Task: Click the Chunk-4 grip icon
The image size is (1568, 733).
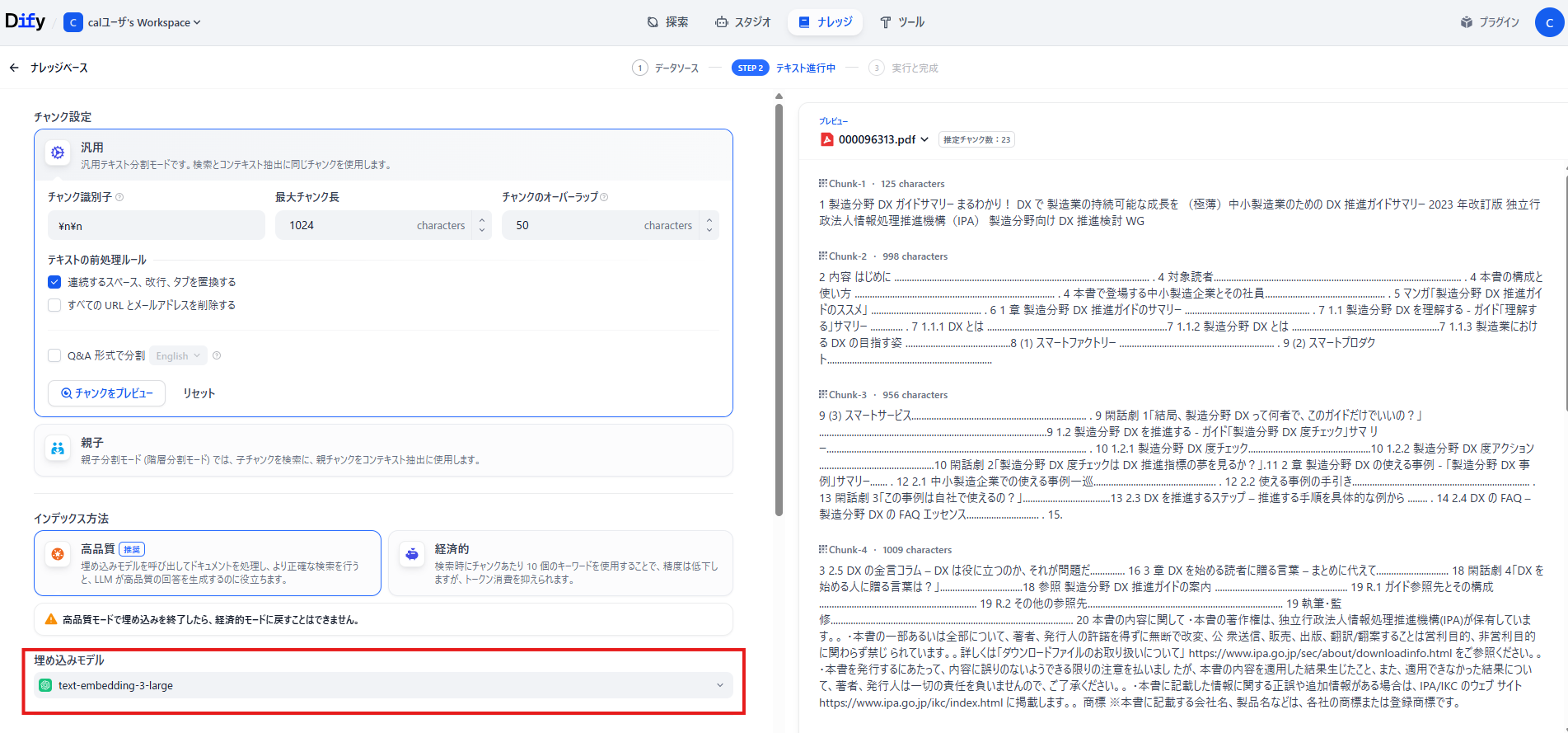Action: tap(823, 549)
